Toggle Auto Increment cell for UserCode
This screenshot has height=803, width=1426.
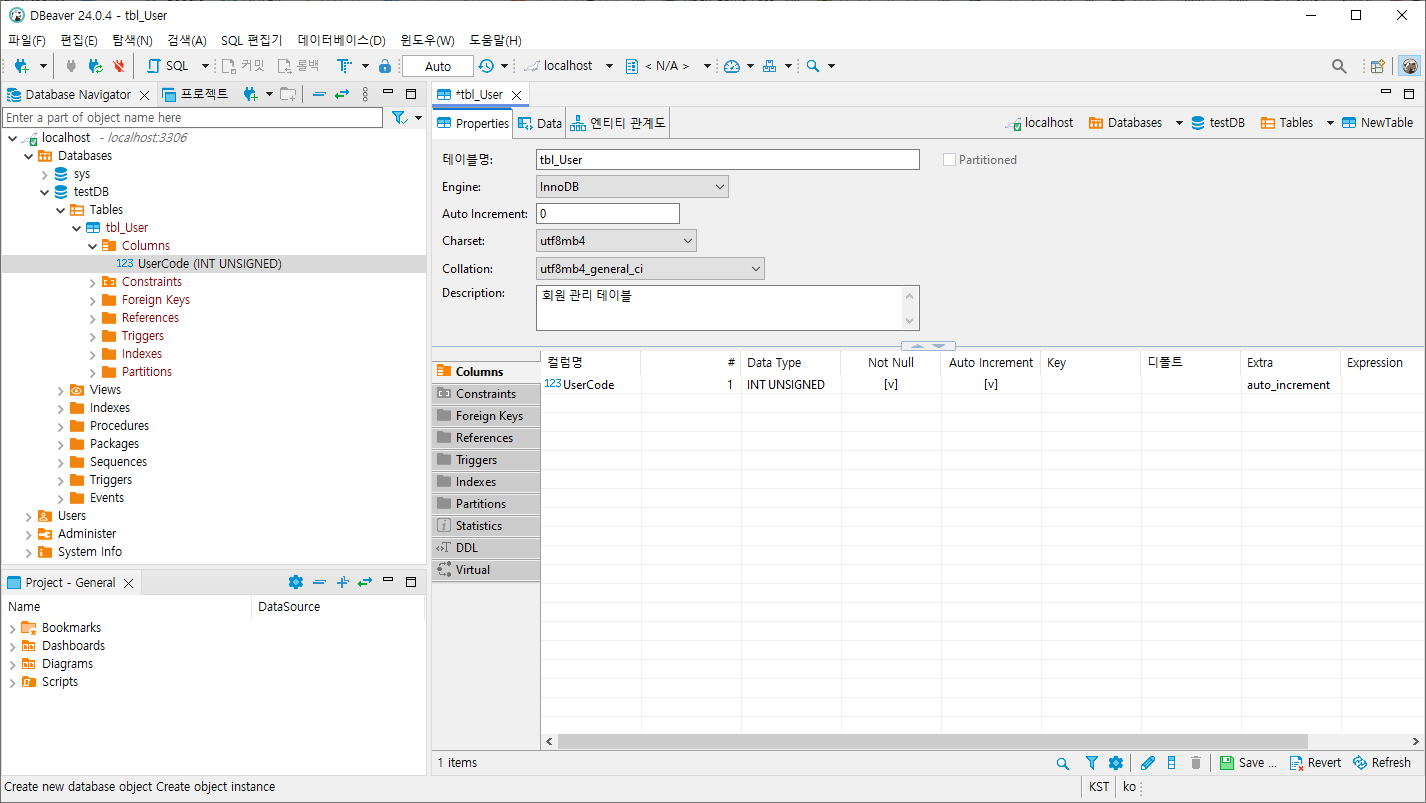pos(991,384)
